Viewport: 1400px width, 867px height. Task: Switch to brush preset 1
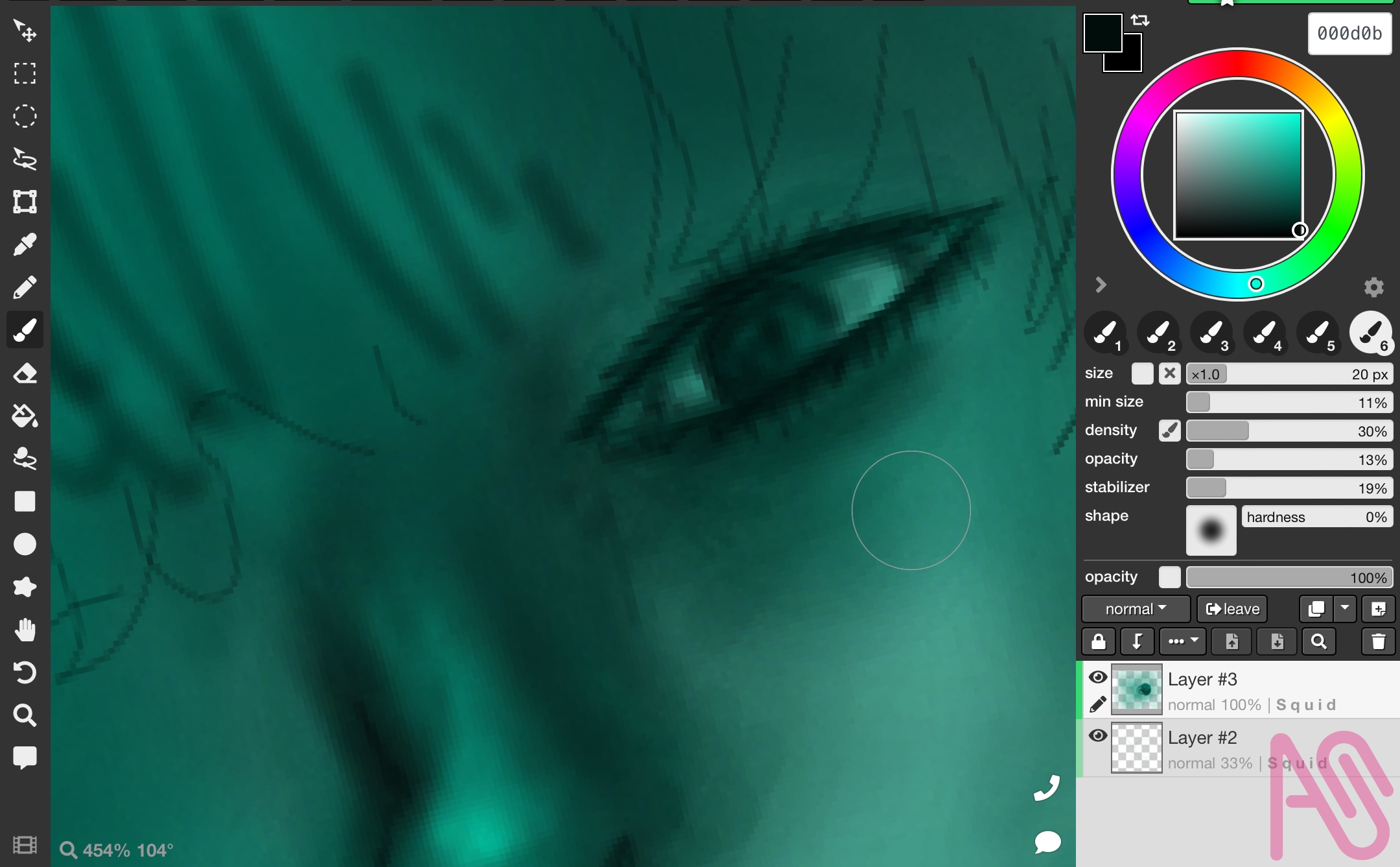pos(1105,333)
